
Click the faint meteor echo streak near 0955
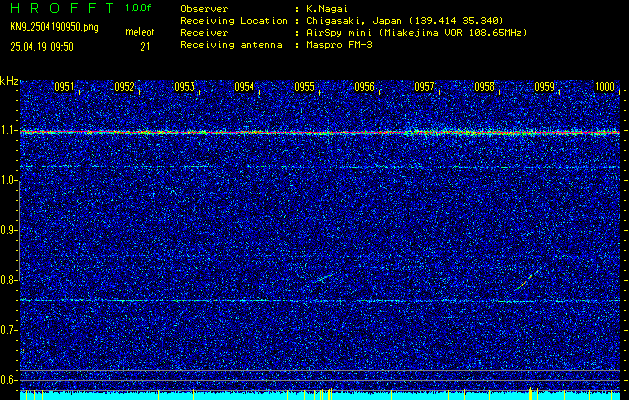tap(324, 278)
